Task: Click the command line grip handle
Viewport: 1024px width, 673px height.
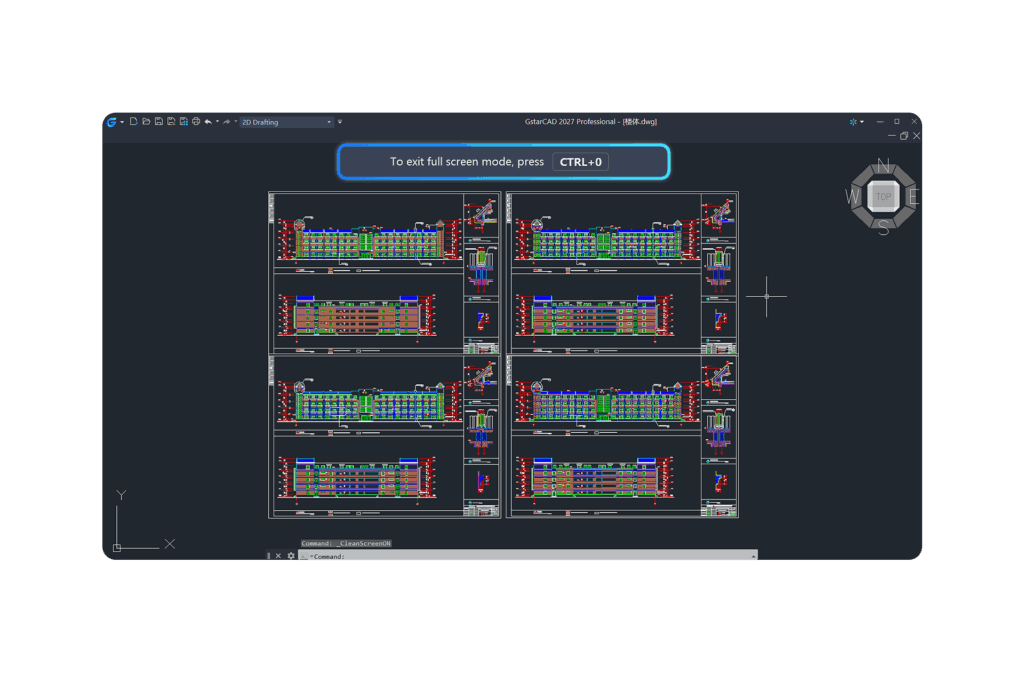Action: coord(268,556)
